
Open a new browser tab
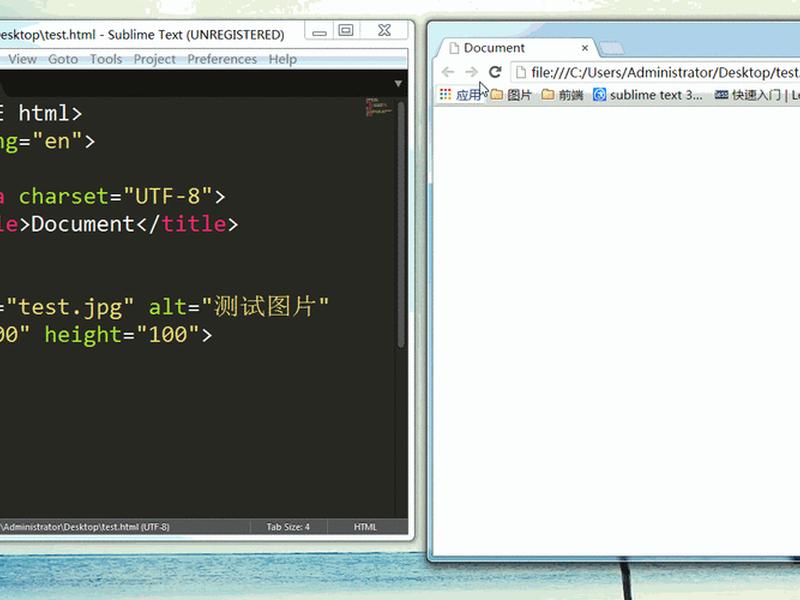(611, 48)
